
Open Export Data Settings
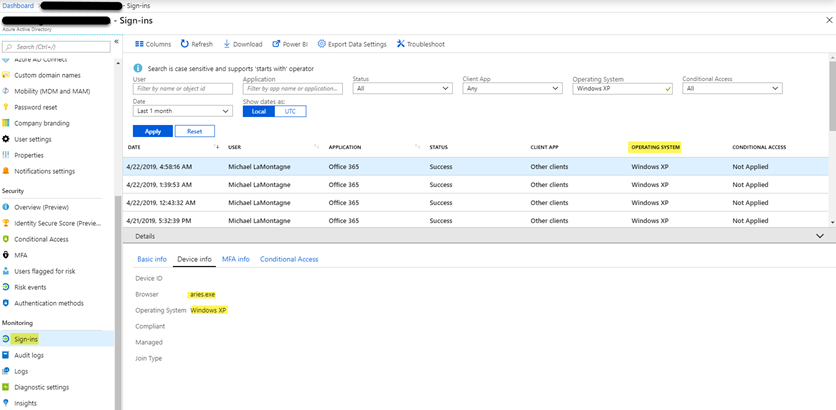pos(352,44)
